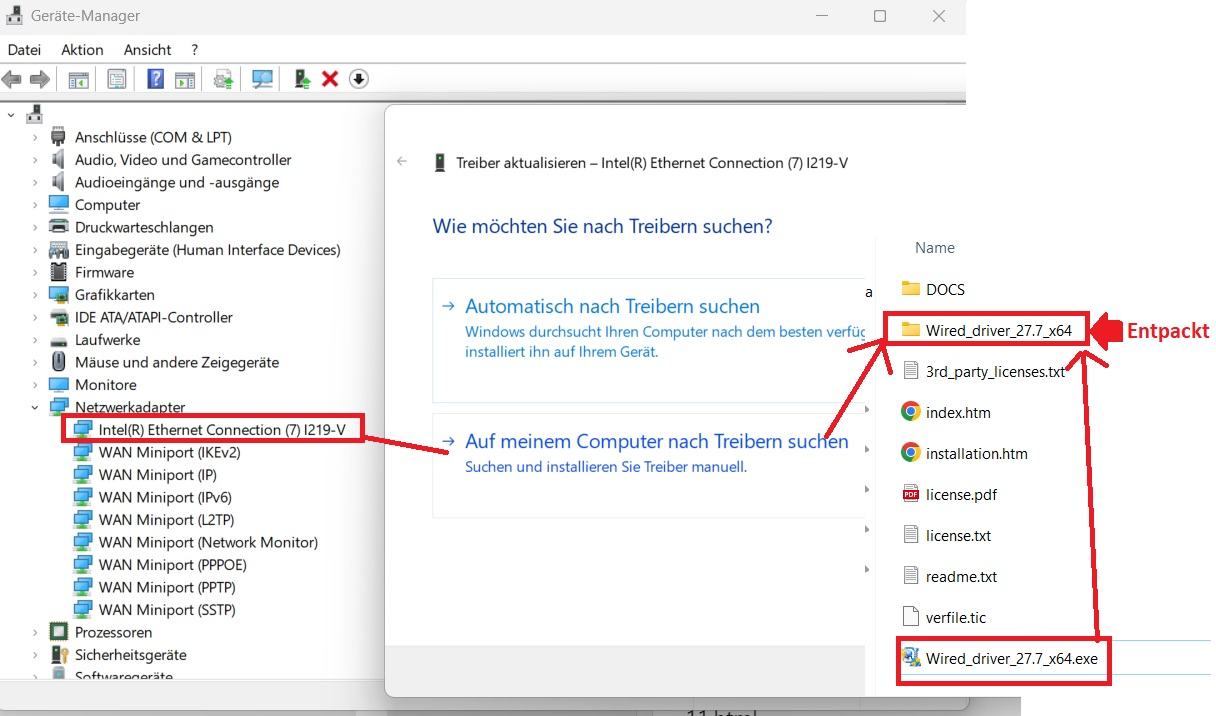Image resolution: width=1216 pixels, height=716 pixels.
Task: Select the Monitore category
Action: [105, 385]
